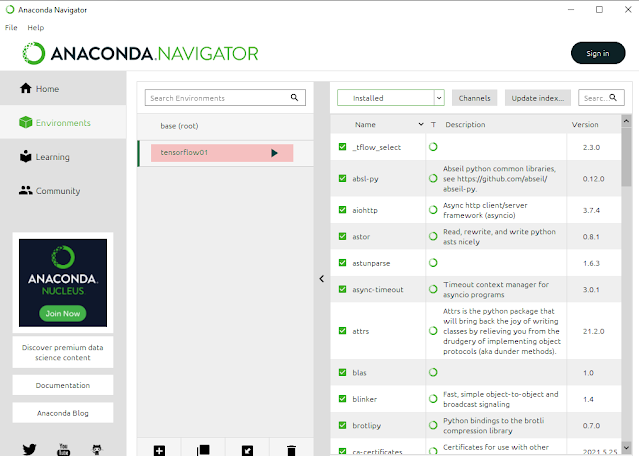Select the base (root) environment

(x=225, y=126)
